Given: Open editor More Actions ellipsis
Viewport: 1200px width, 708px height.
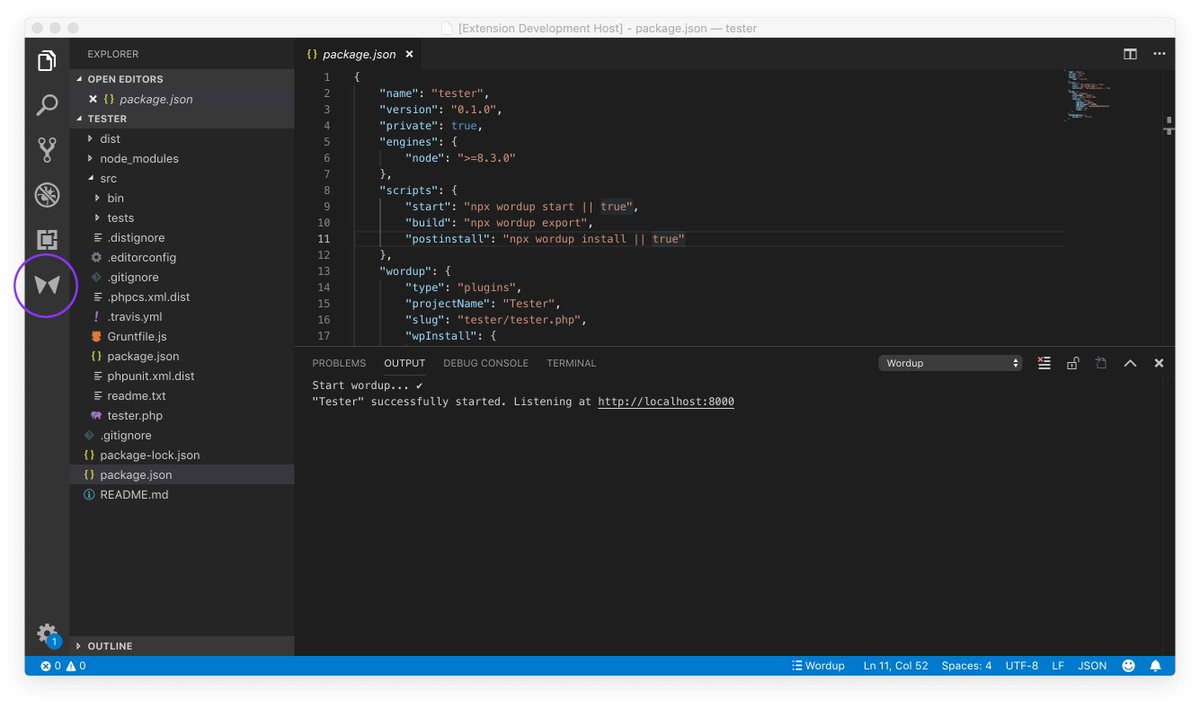Looking at the screenshot, I should point(1159,54).
